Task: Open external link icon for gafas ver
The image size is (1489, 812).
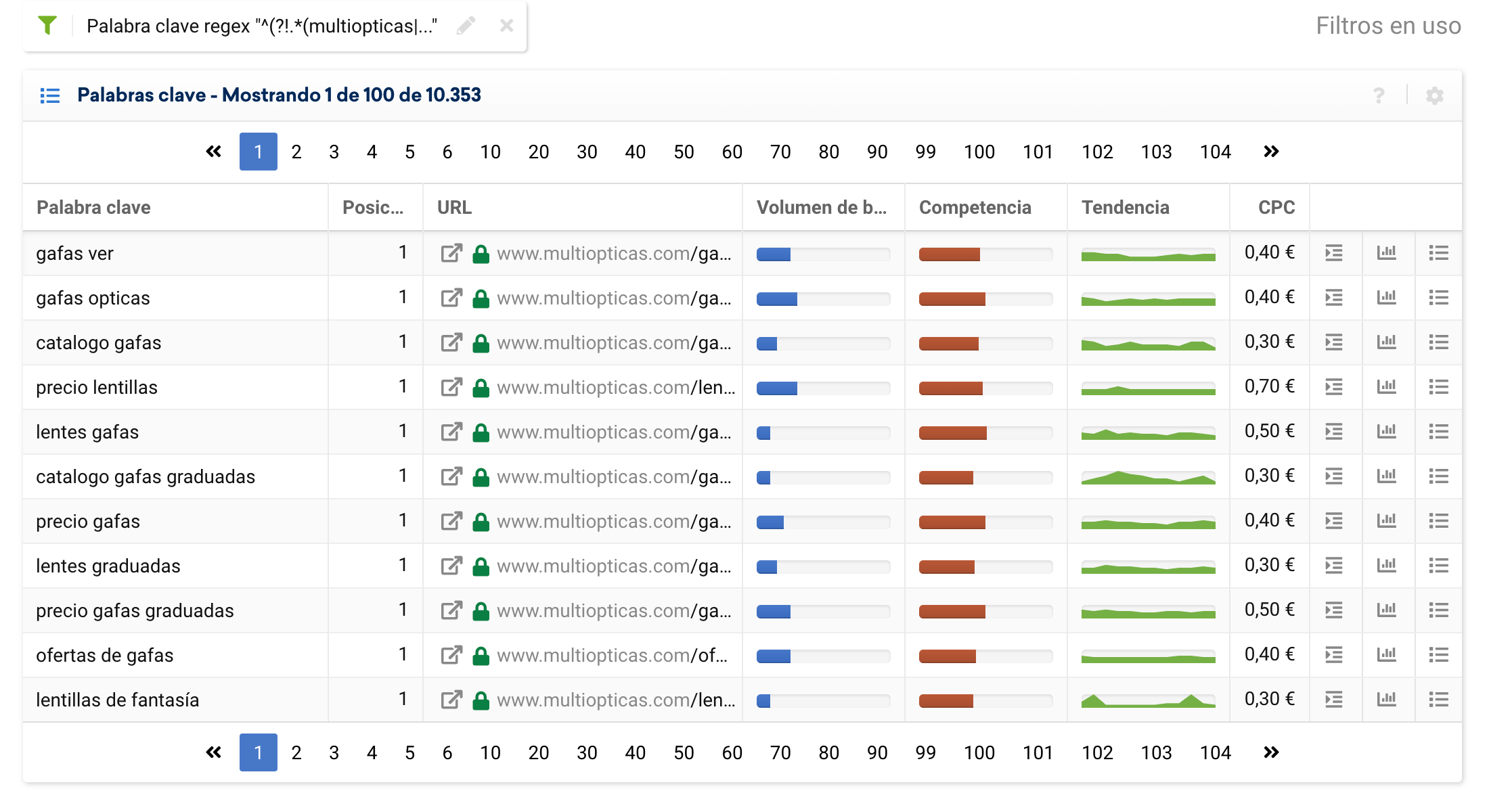Action: tap(451, 253)
